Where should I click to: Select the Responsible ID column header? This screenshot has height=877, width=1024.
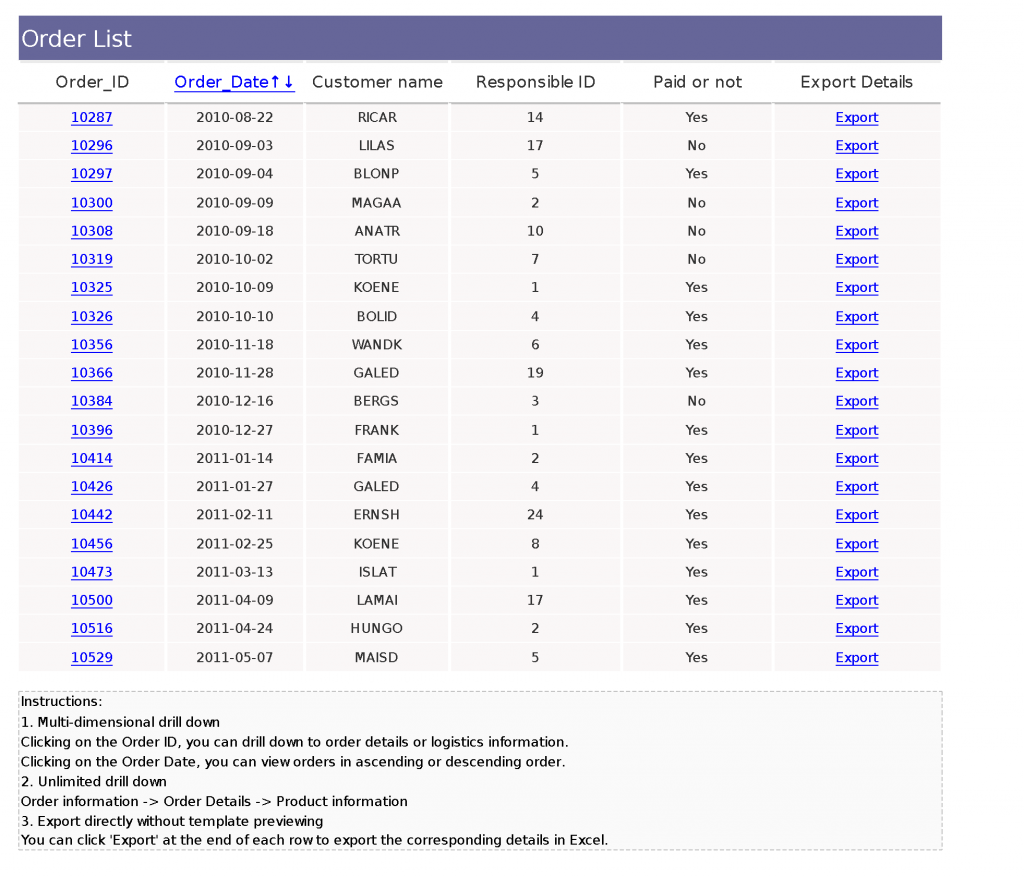536,82
